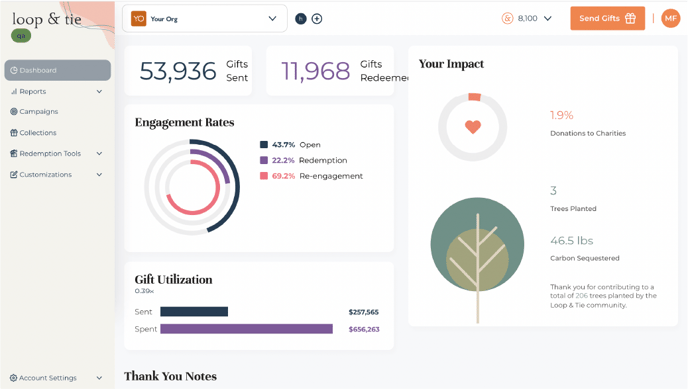Click the 1.9% donations value
The image size is (688, 389).
tap(562, 115)
